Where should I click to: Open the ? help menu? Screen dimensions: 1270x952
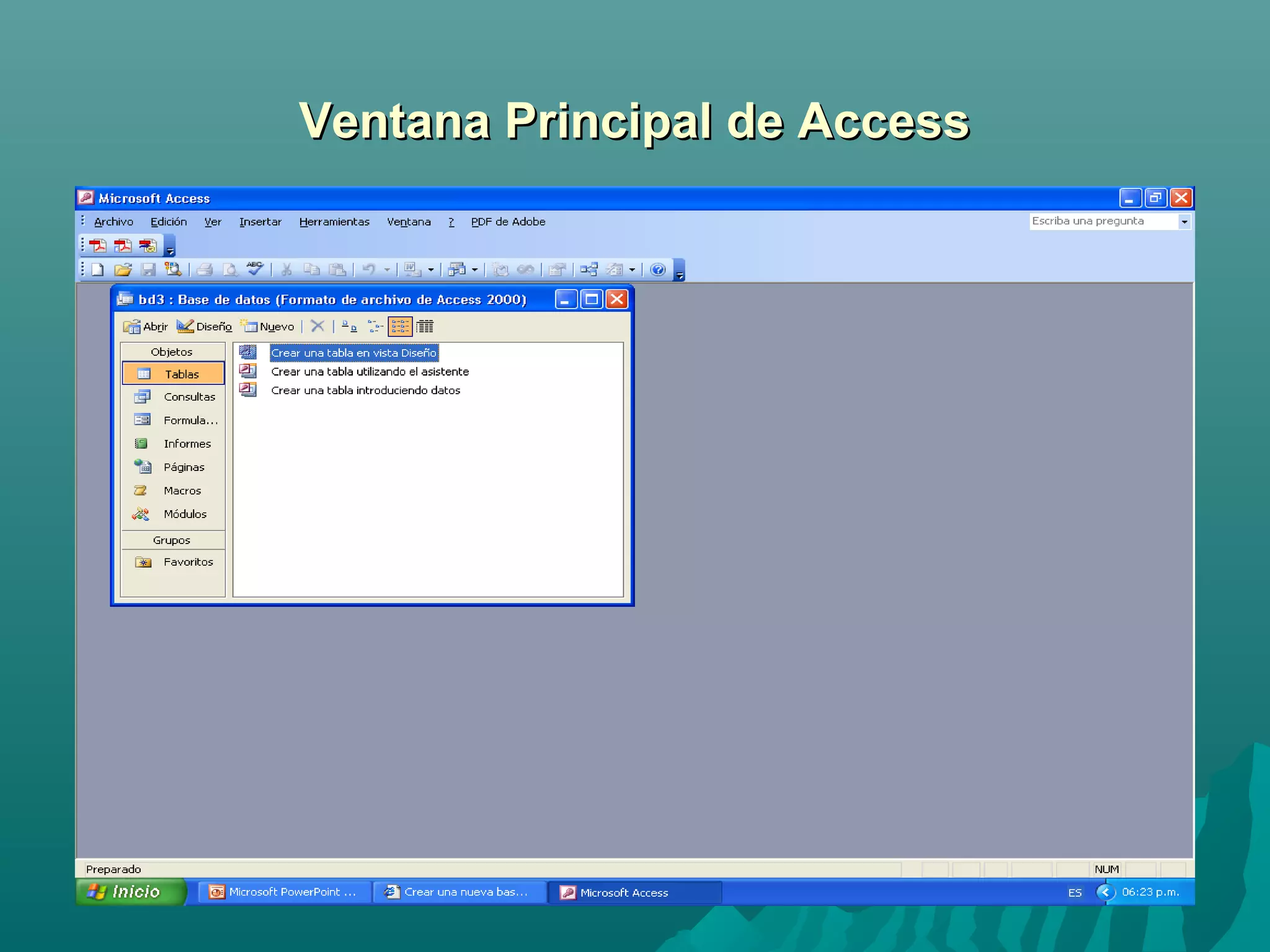pos(451,222)
